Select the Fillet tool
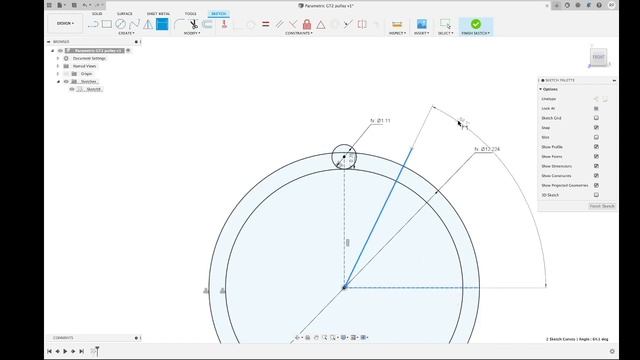640x360 pixels. (x=179, y=24)
